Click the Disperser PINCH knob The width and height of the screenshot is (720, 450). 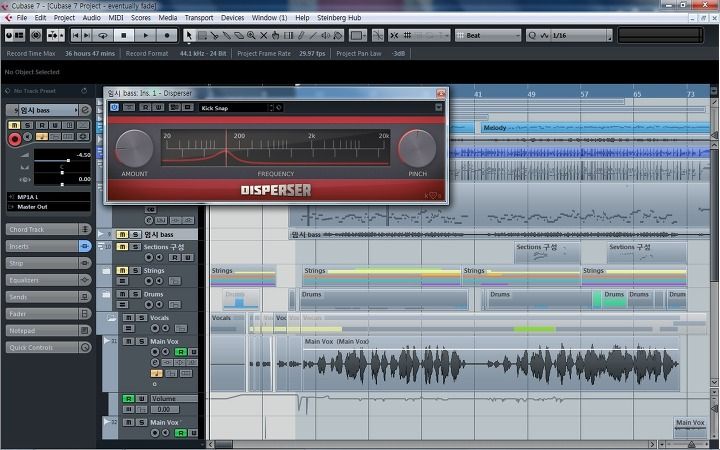coord(417,148)
